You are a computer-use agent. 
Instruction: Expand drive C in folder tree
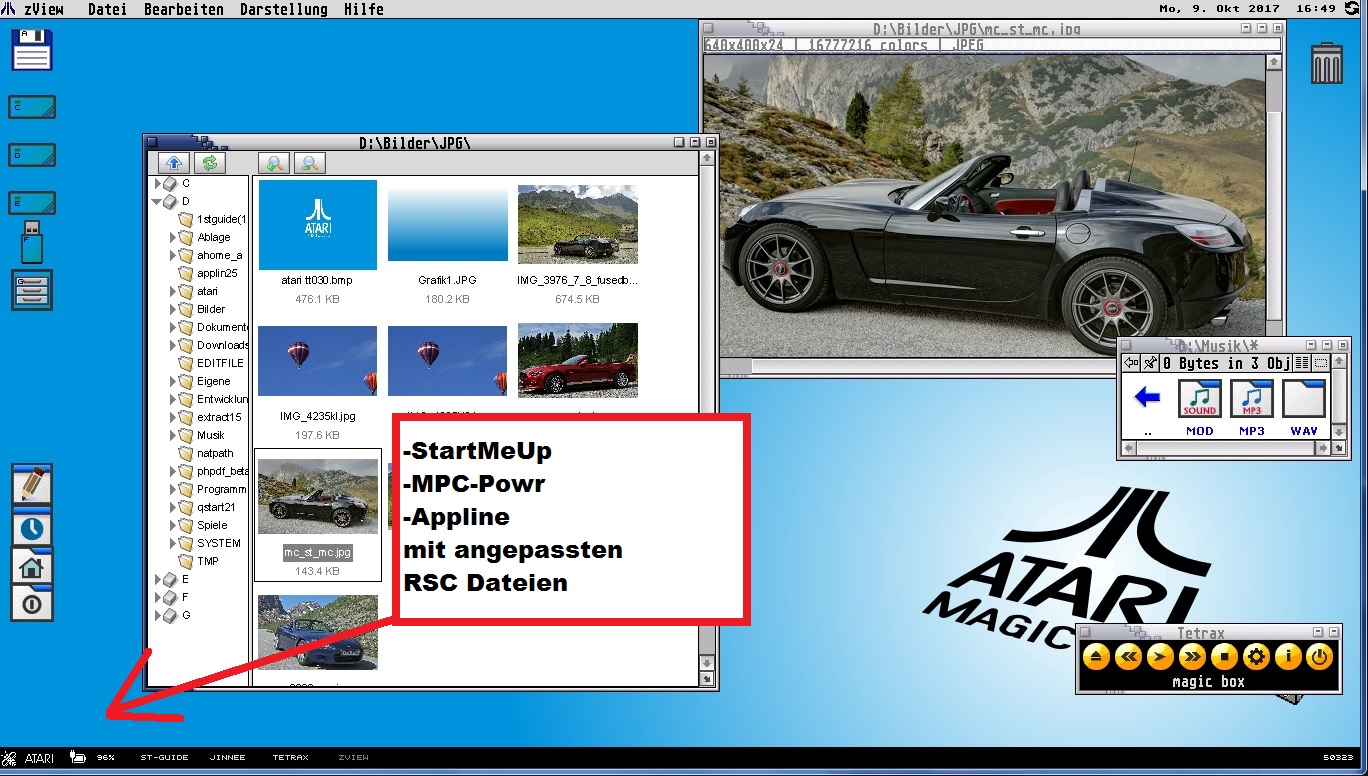click(x=158, y=184)
